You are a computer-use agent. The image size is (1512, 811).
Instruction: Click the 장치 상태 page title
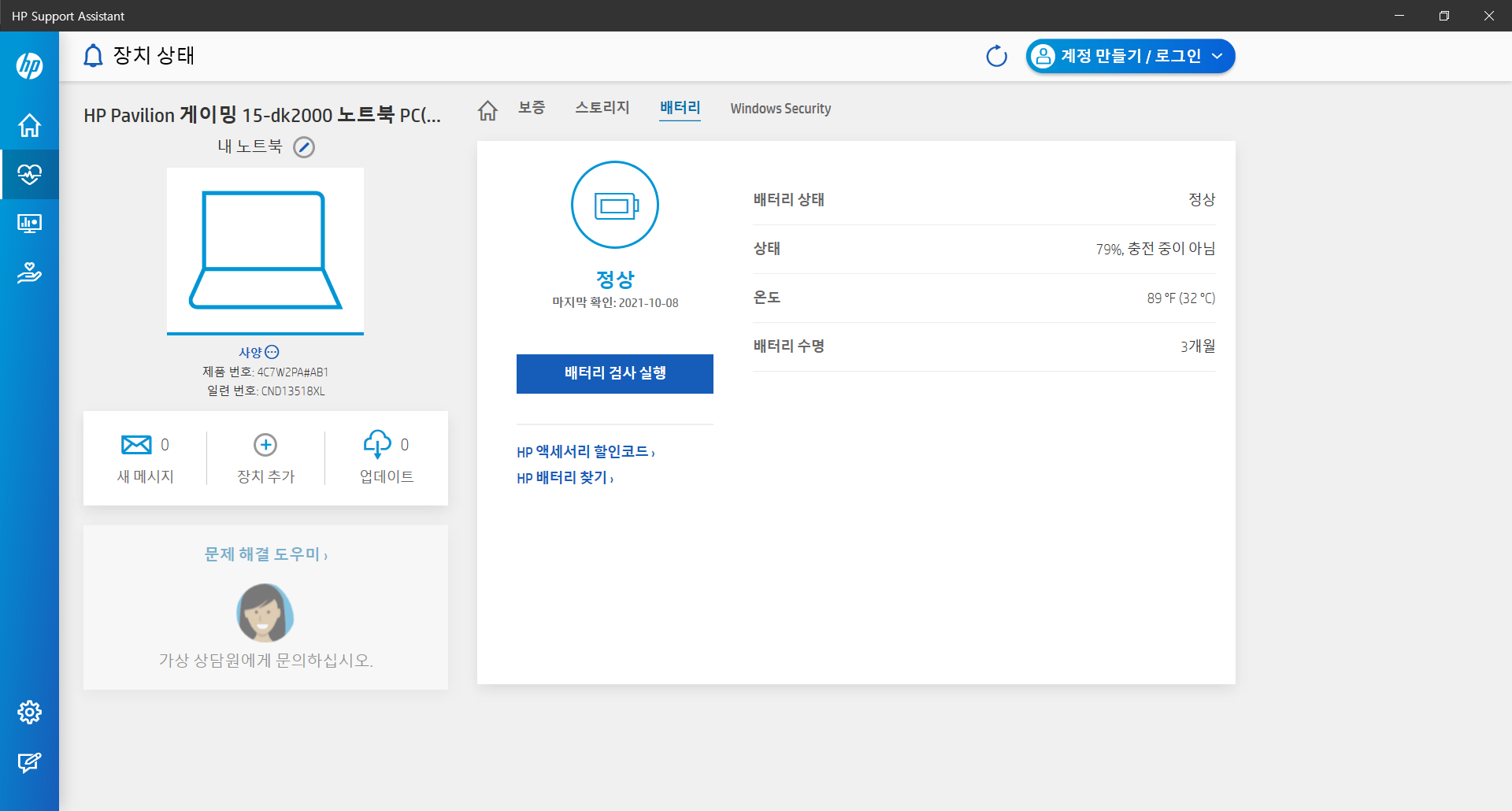tap(154, 56)
